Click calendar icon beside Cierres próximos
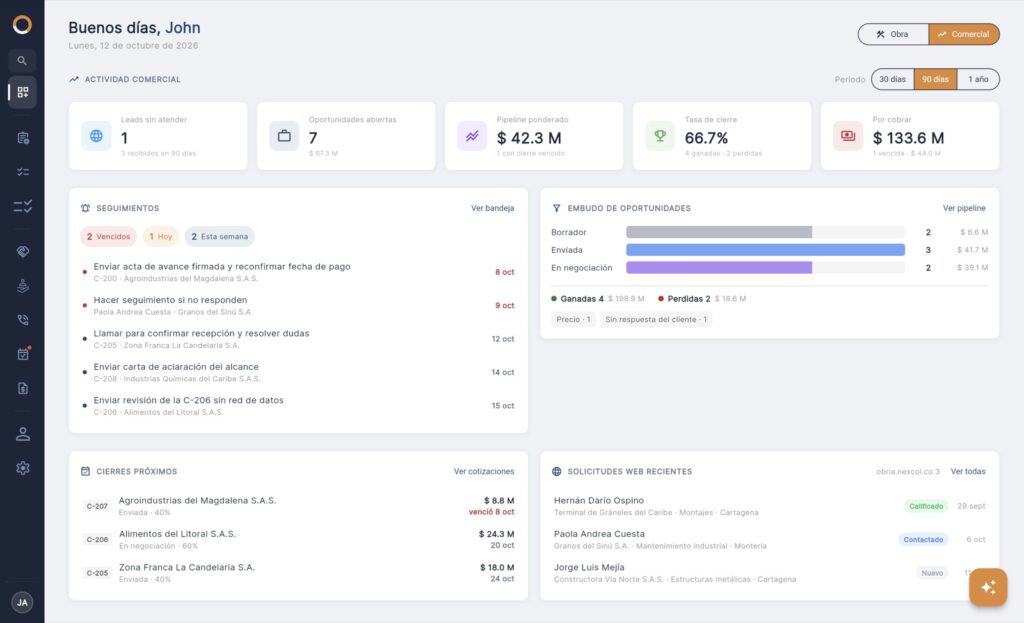 (86, 471)
